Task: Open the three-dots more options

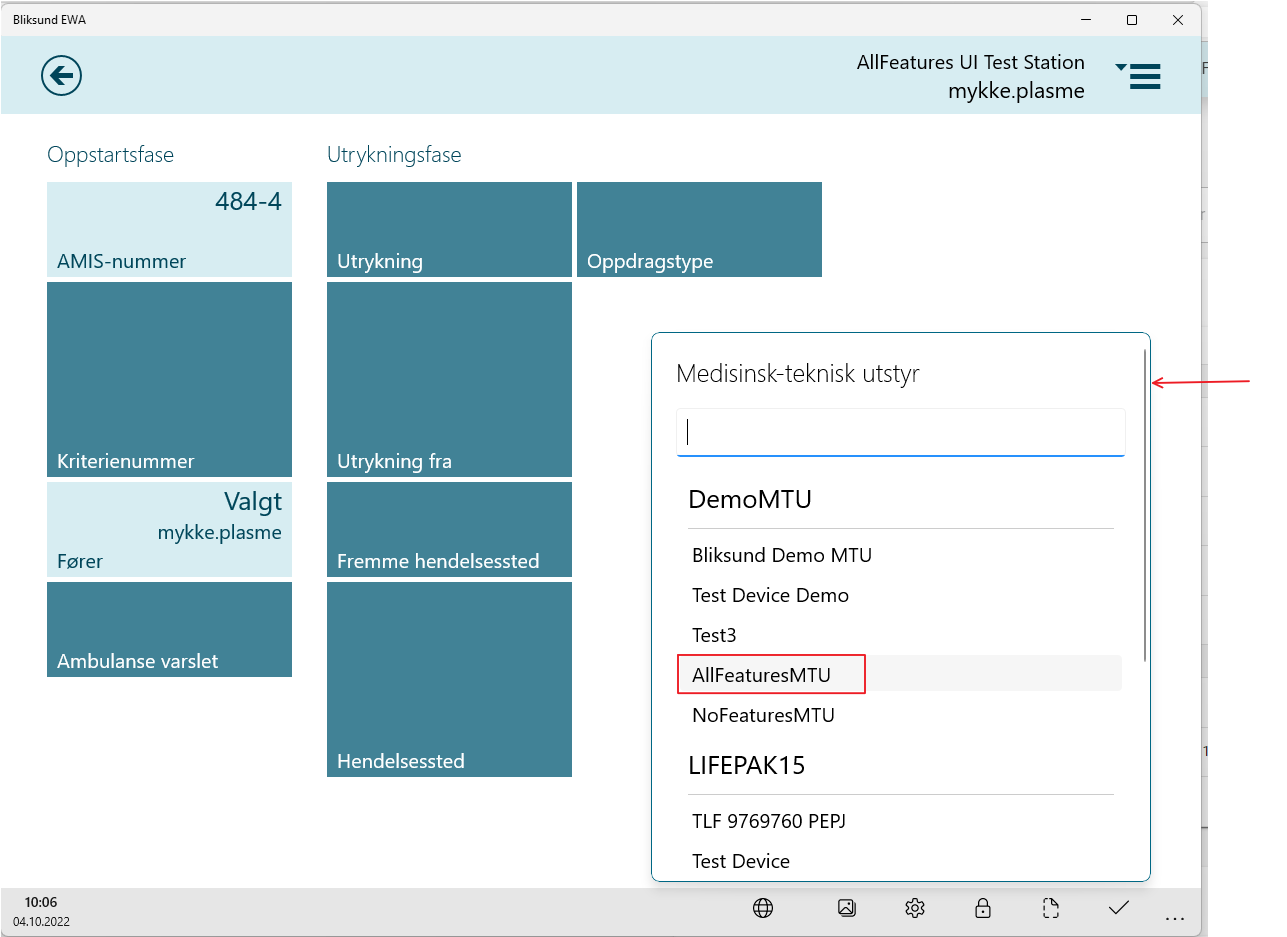Action: 1175,919
